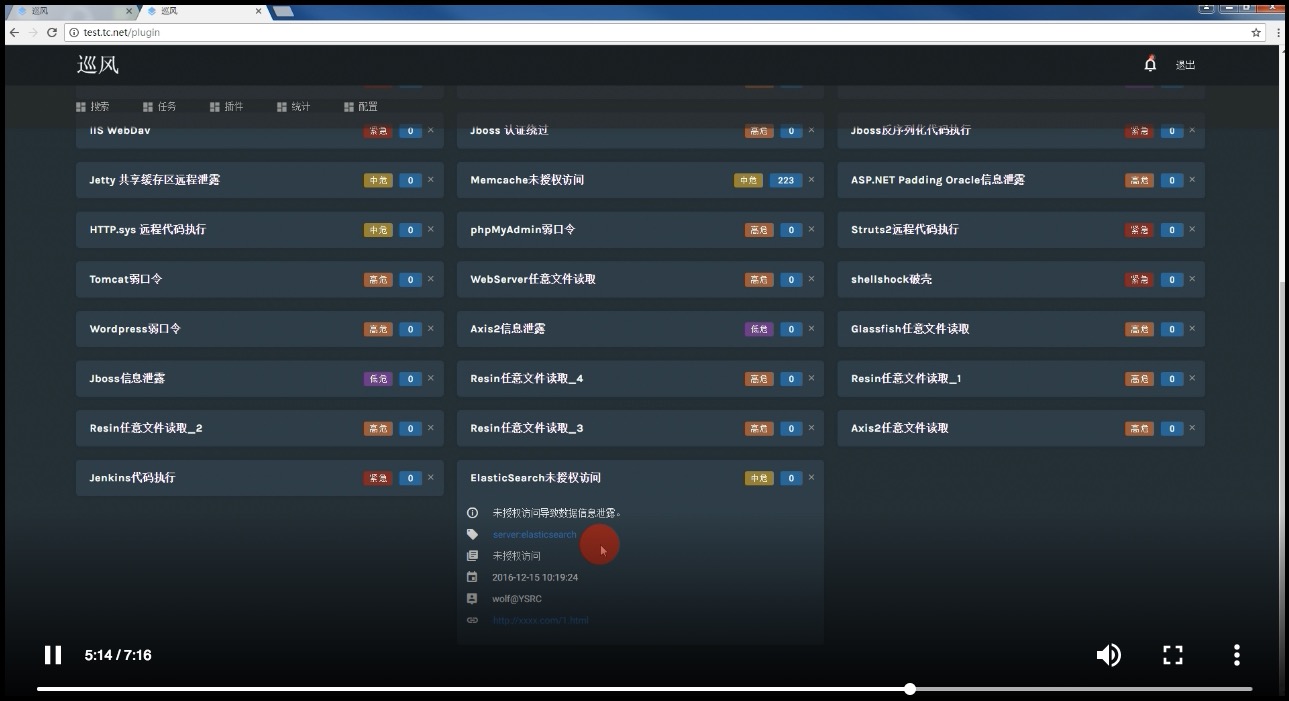
Task: Delete the Glassfish任意文件读取 plugin
Action: point(1192,329)
